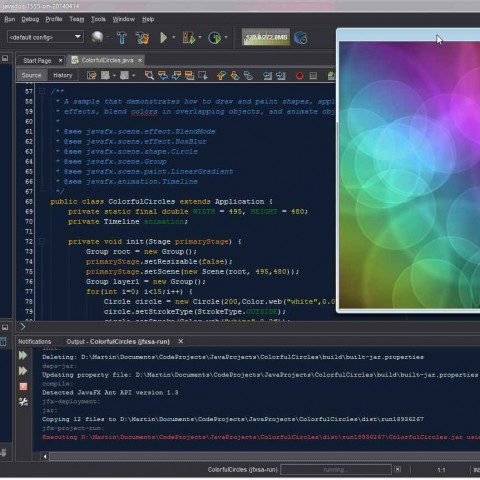The image size is (480, 480).
Task: Click the Clean and Build Project icon
Action: [x=142, y=38]
